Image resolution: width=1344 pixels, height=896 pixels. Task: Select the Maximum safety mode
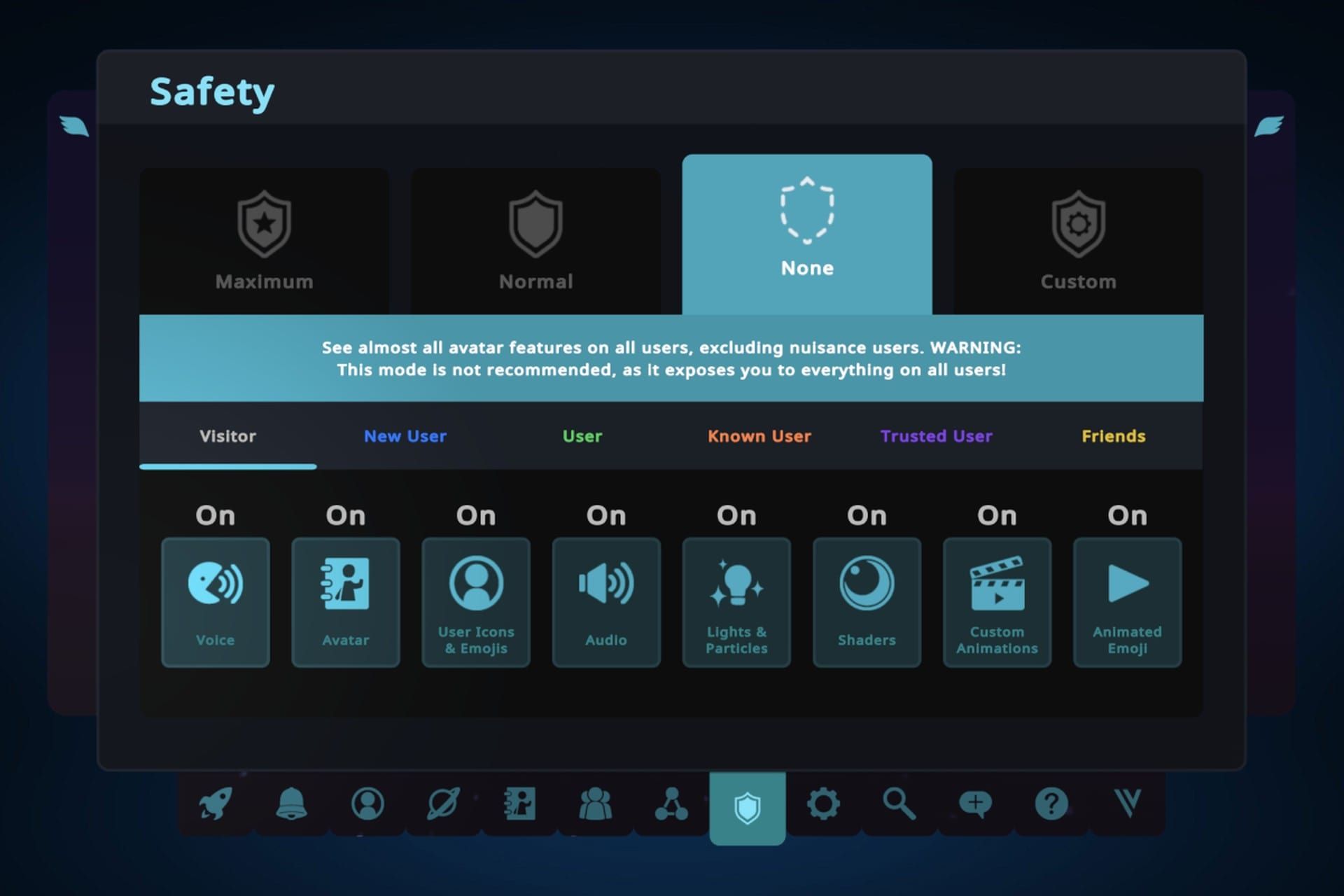click(264, 241)
